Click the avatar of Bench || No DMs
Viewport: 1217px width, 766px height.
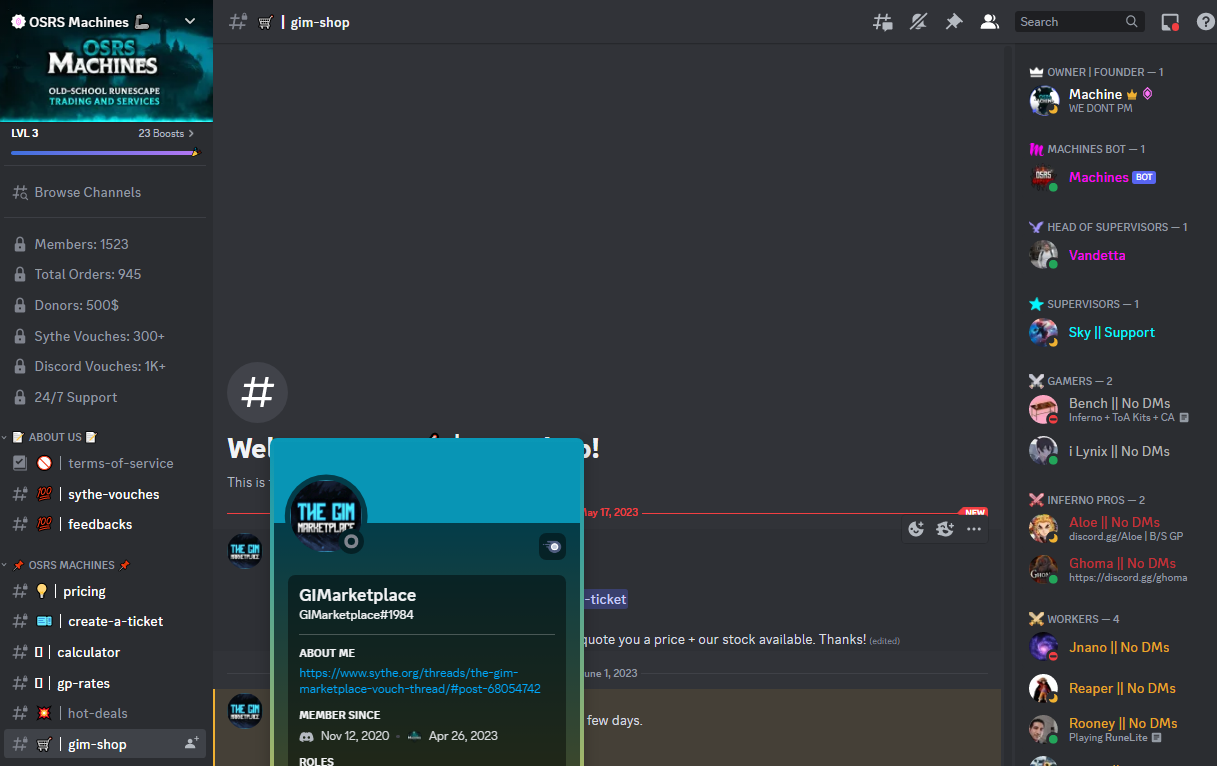1044,410
